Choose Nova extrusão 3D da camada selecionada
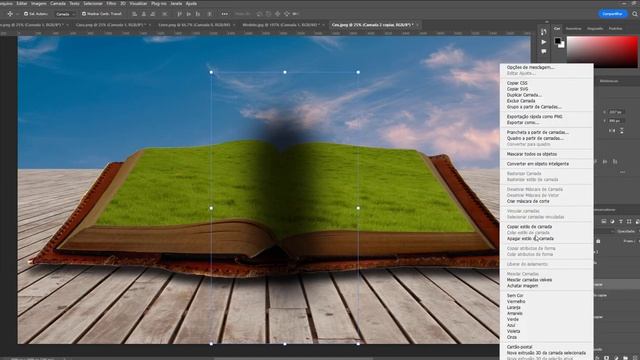This screenshot has height=360, width=640. (546, 353)
